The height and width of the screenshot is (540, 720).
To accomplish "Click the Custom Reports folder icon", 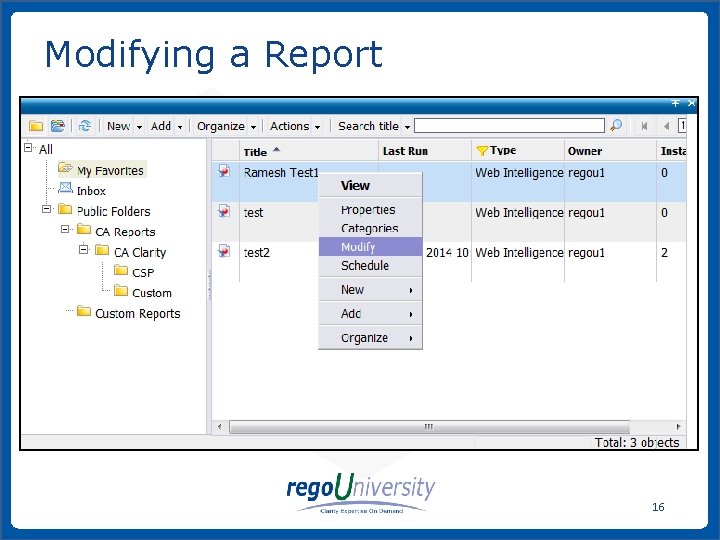I will pos(84,311).
